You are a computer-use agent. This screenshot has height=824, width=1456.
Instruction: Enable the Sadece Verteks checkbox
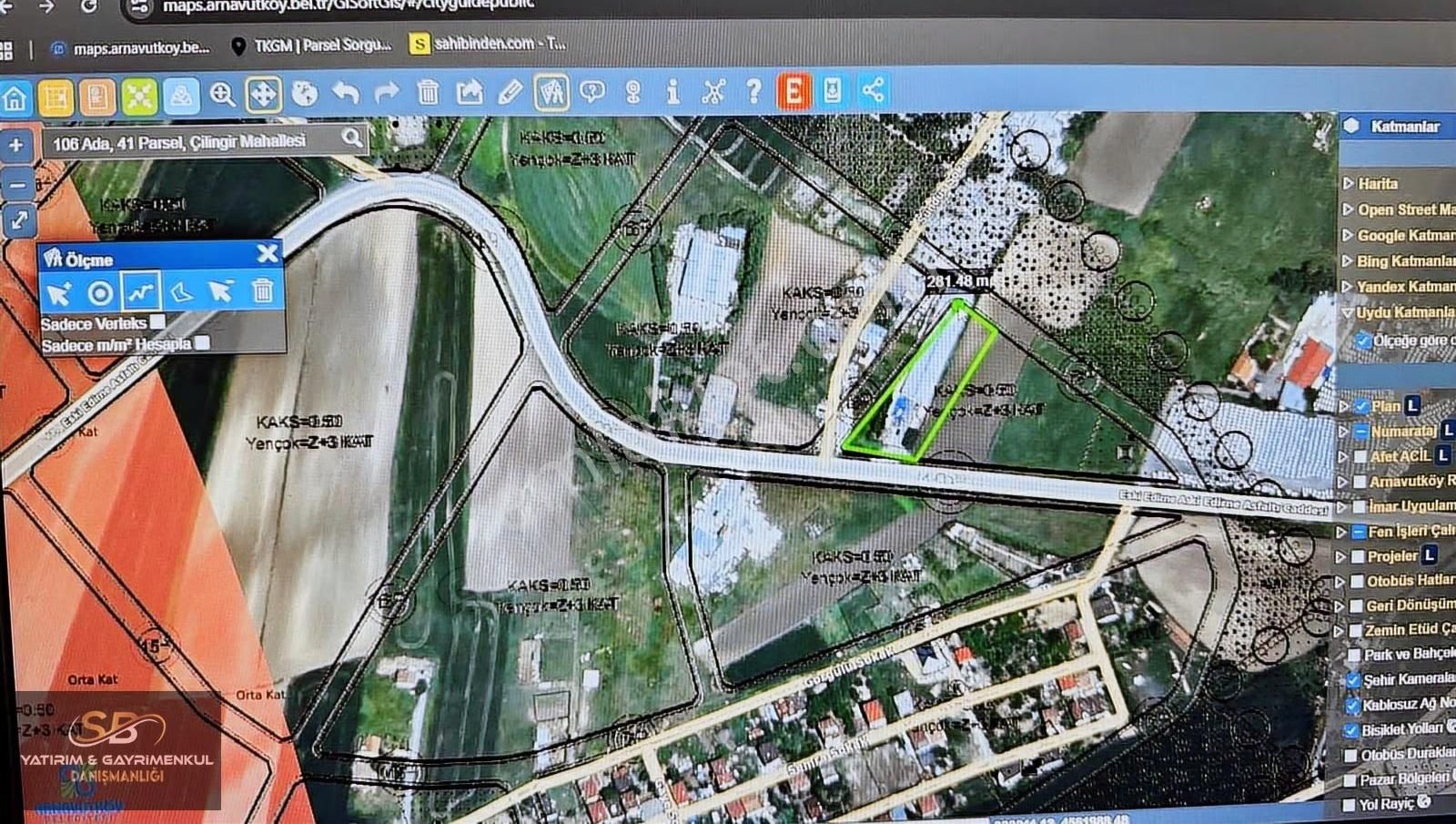[x=157, y=322]
